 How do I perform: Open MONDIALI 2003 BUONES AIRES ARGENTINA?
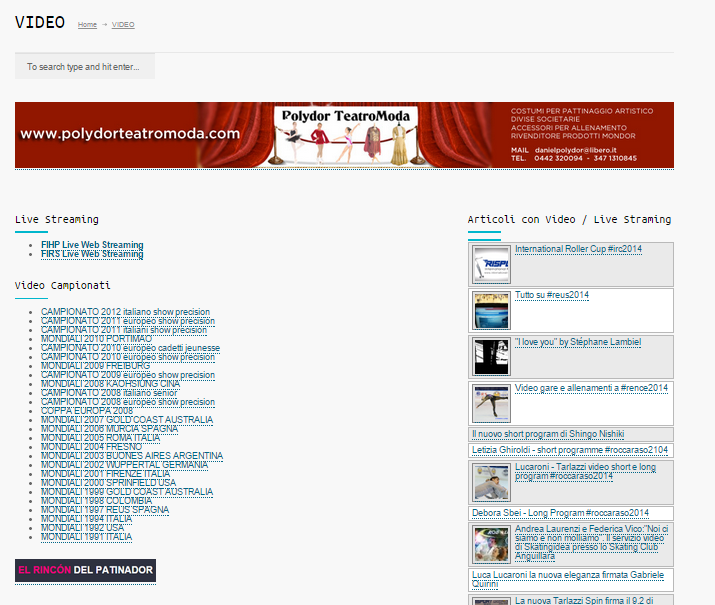132,456
